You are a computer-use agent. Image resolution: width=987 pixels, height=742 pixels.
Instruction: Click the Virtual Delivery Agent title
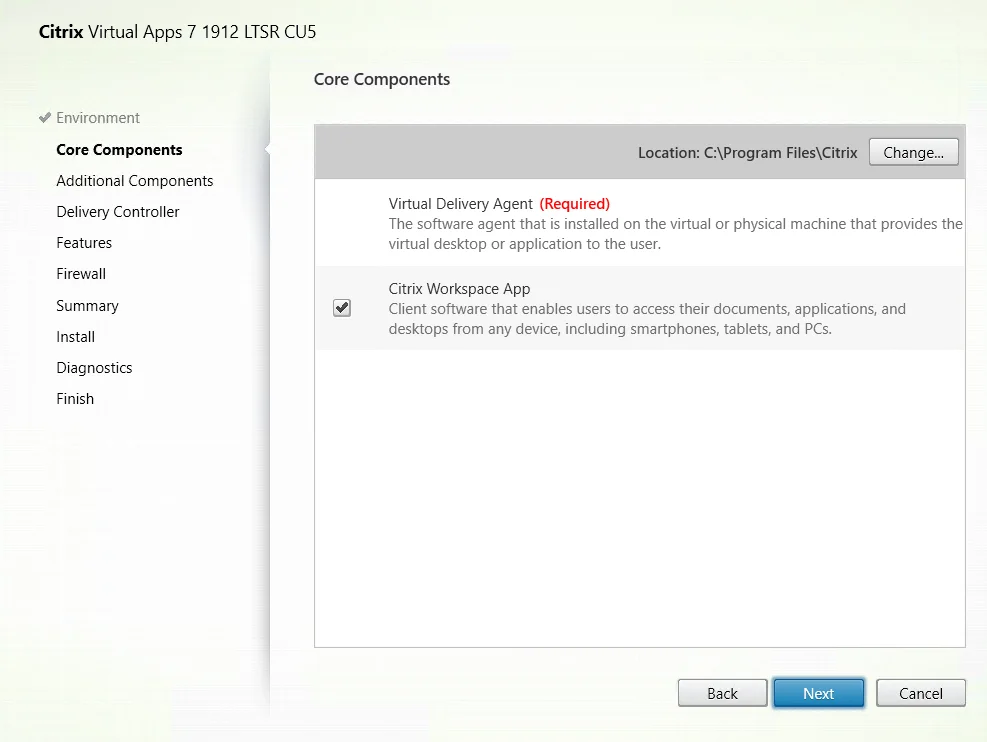(x=460, y=204)
